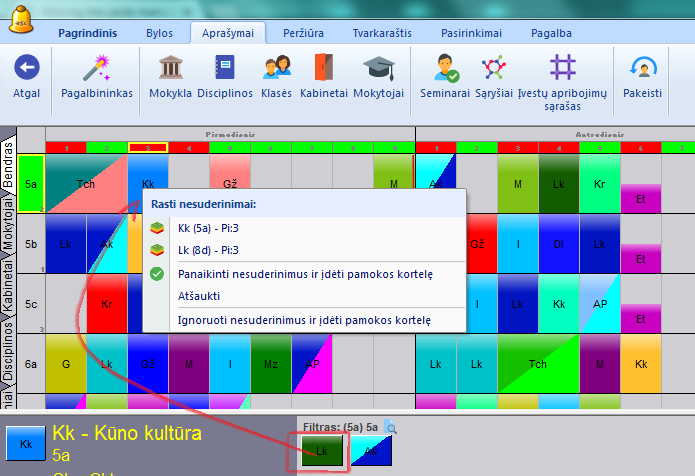Open the Pagalbininkas wizard
Image resolution: width=695 pixels, height=476 pixels.
(96, 69)
